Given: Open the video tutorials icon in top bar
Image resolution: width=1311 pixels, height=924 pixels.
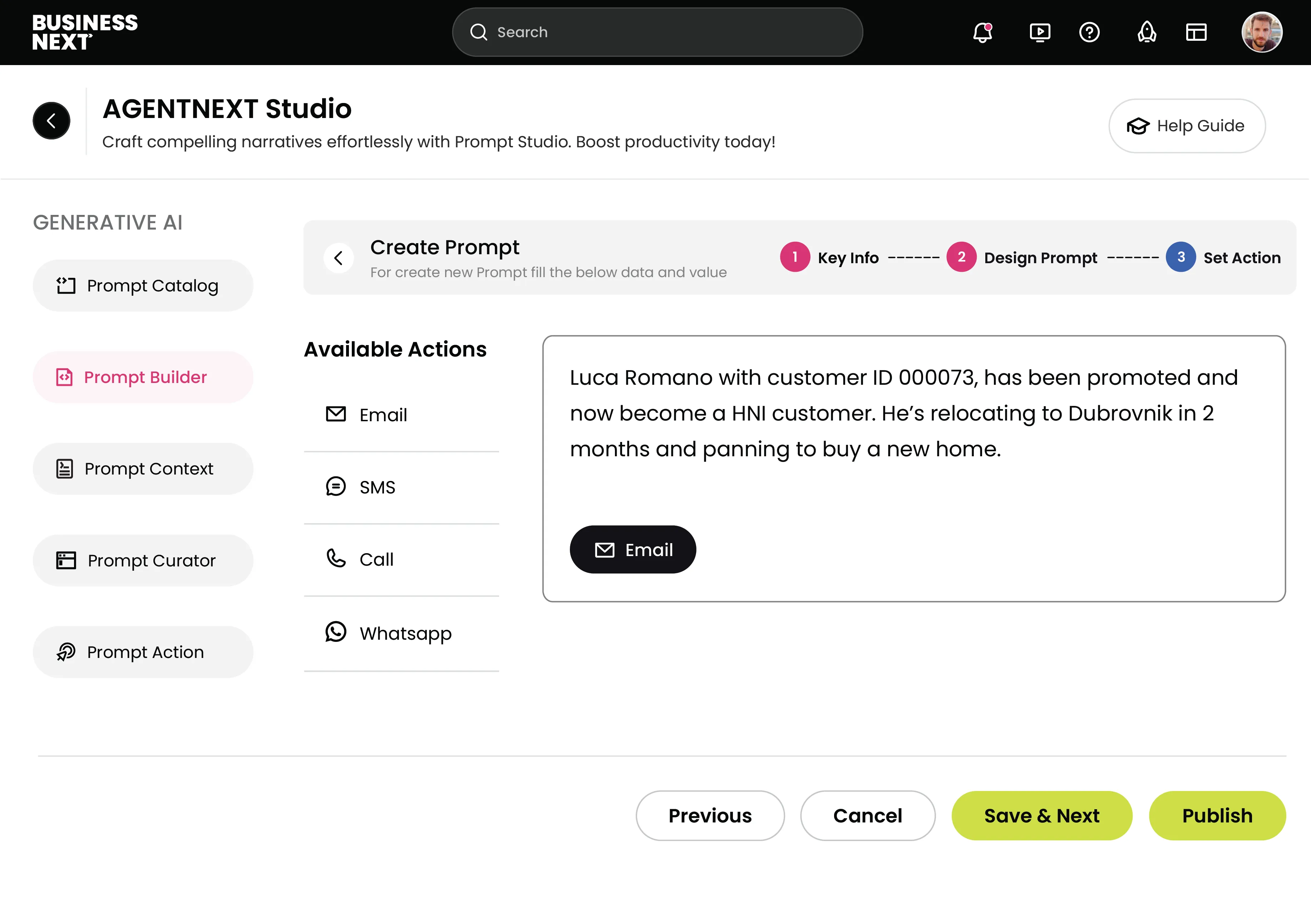Looking at the screenshot, I should tap(1040, 33).
